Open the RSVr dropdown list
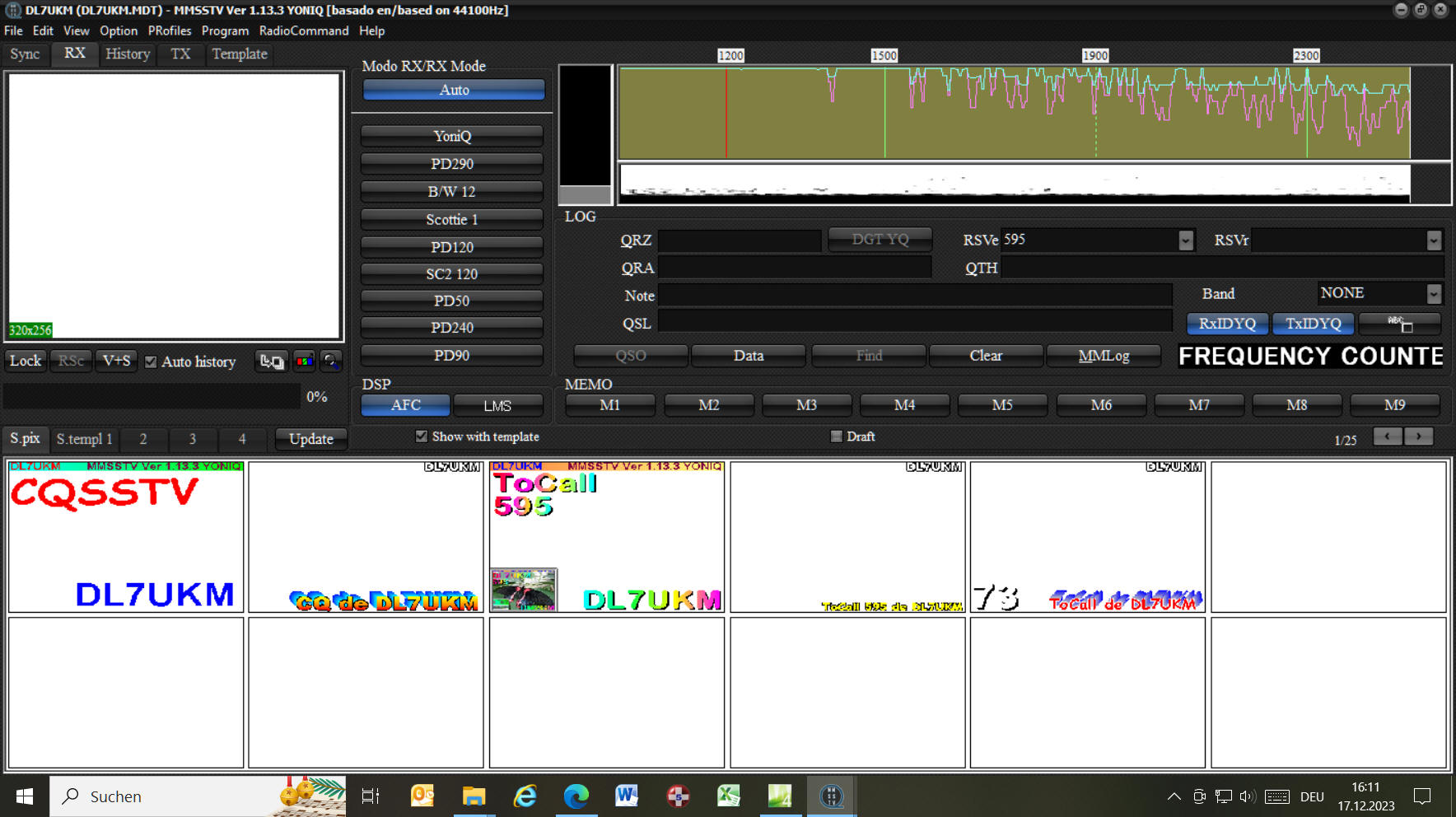Viewport: 1456px width, 817px height. pyautogui.click(x=1434, y=240)
